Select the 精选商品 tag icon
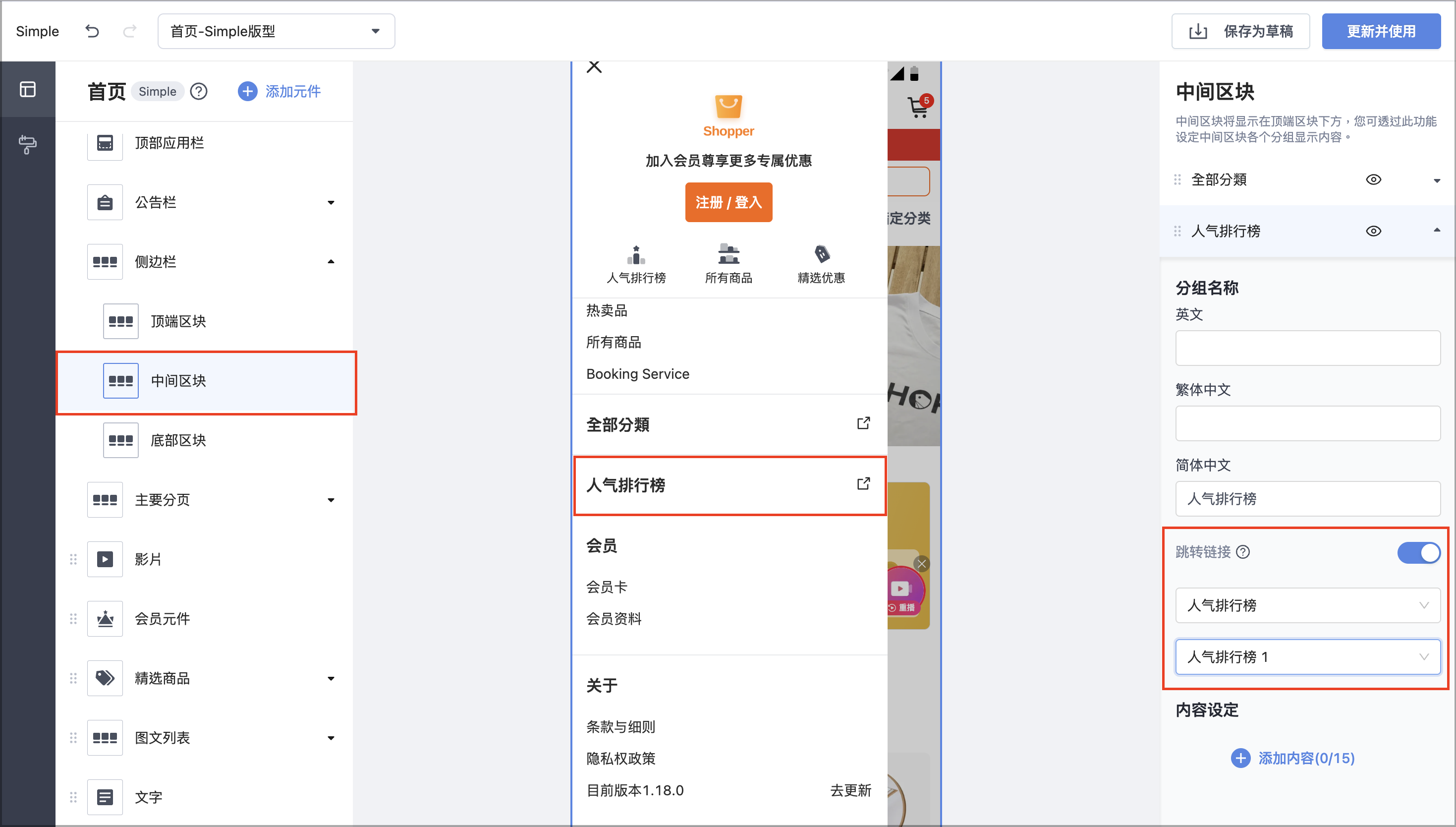Viewport: 1456px width, 827px height. (x=105, y=678)
